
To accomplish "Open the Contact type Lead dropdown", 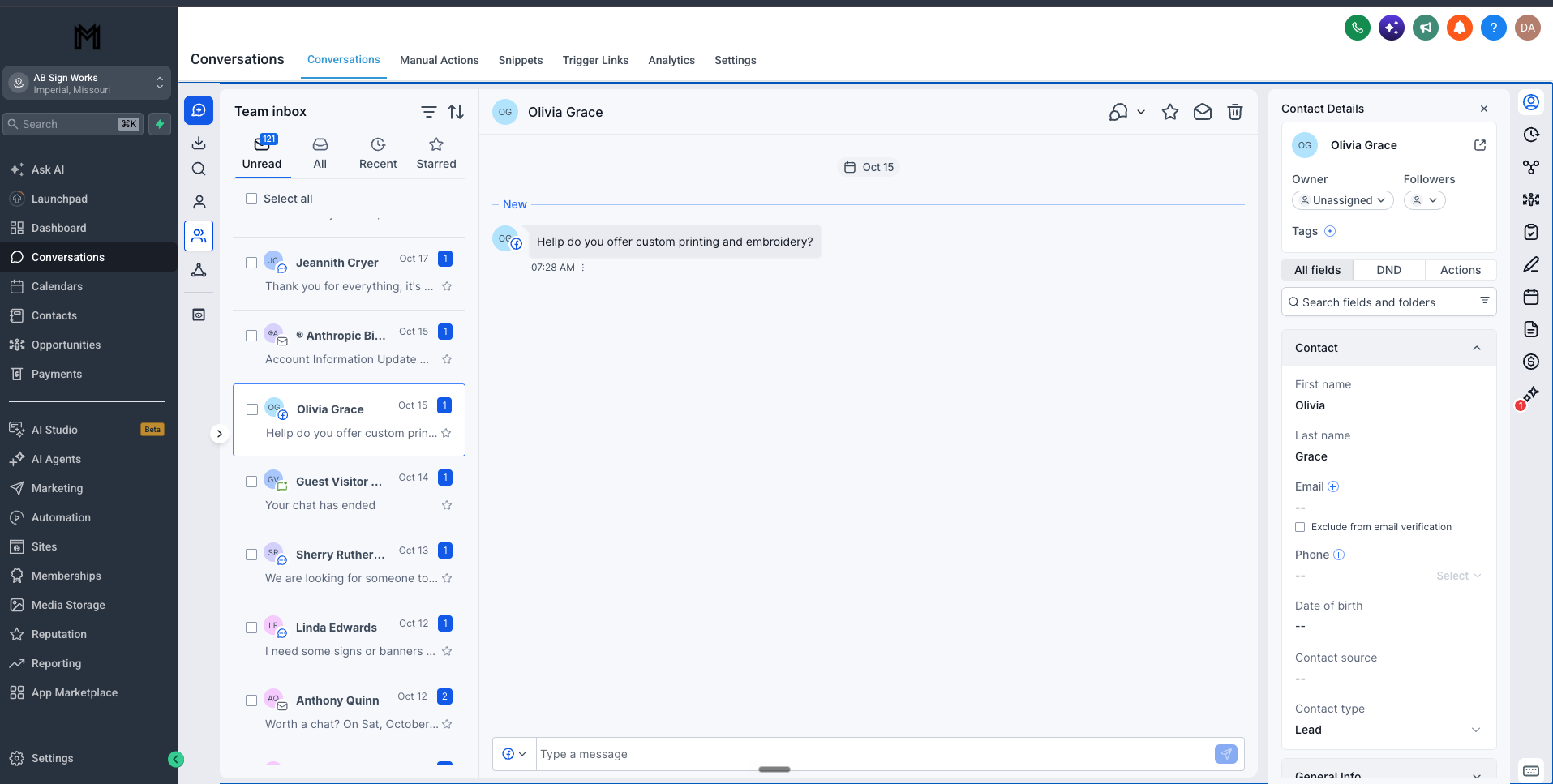I will coord(1388,730).
